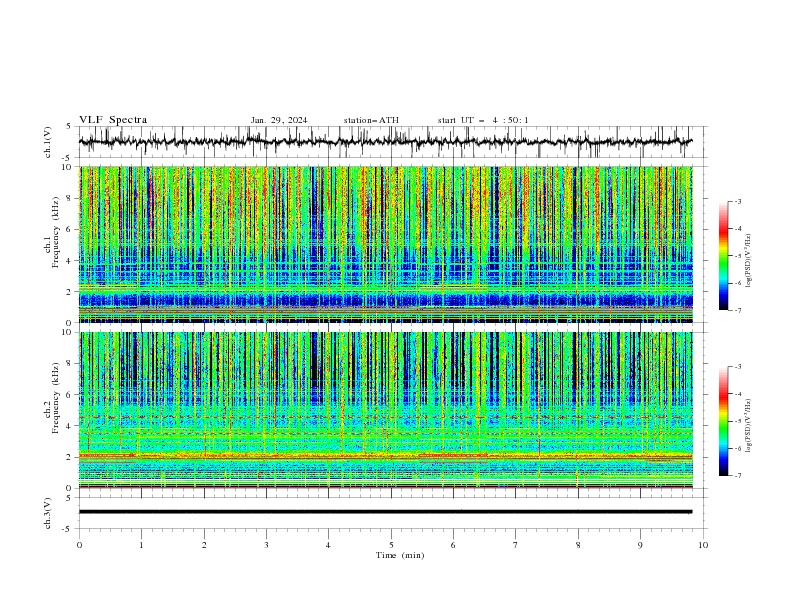Click the "2" tick on the time axis
Viewport: 792px width, 612px height.
pyautogui.click(x=204, y=545)
